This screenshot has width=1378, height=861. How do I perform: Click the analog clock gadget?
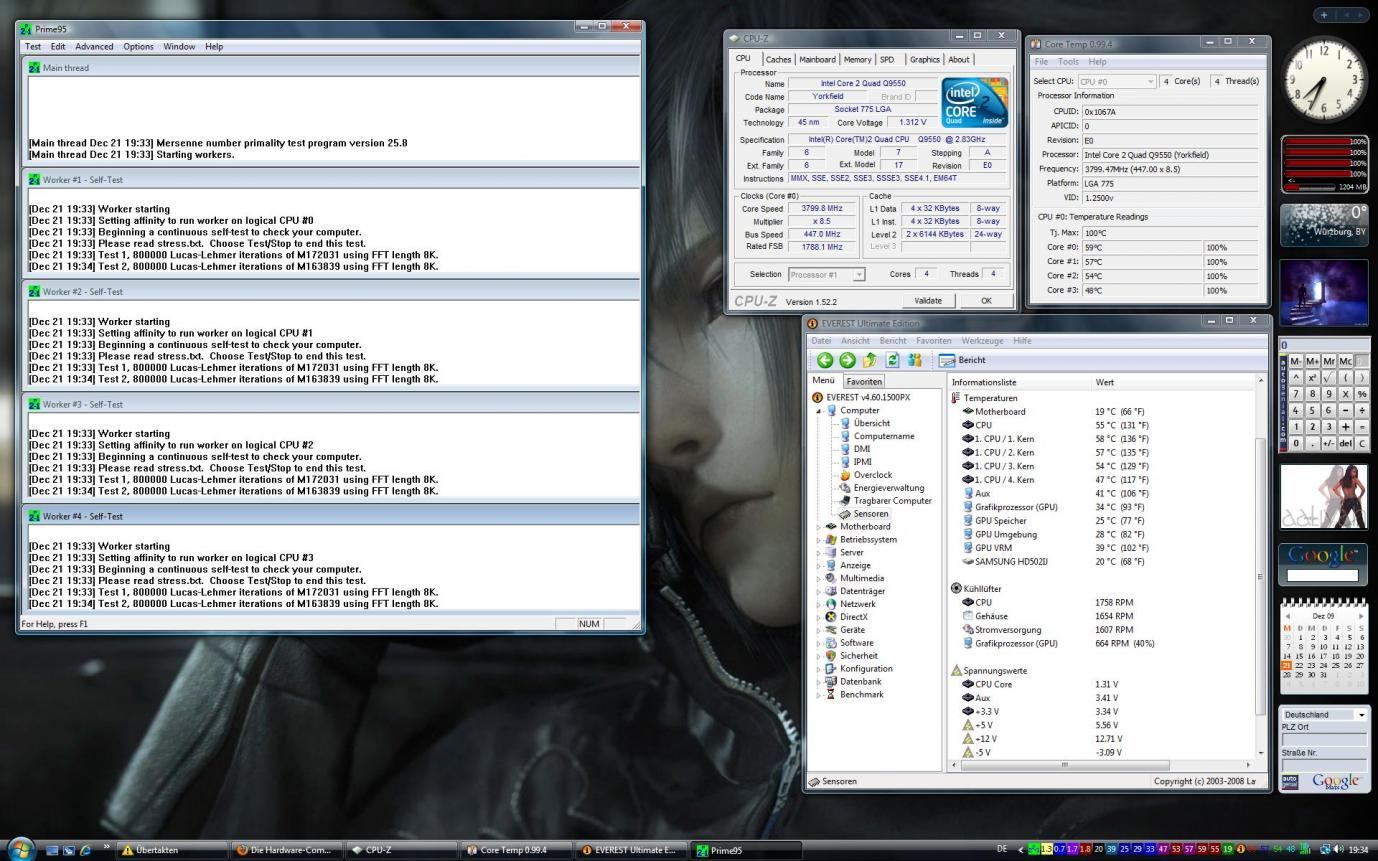coord(1325,79)
